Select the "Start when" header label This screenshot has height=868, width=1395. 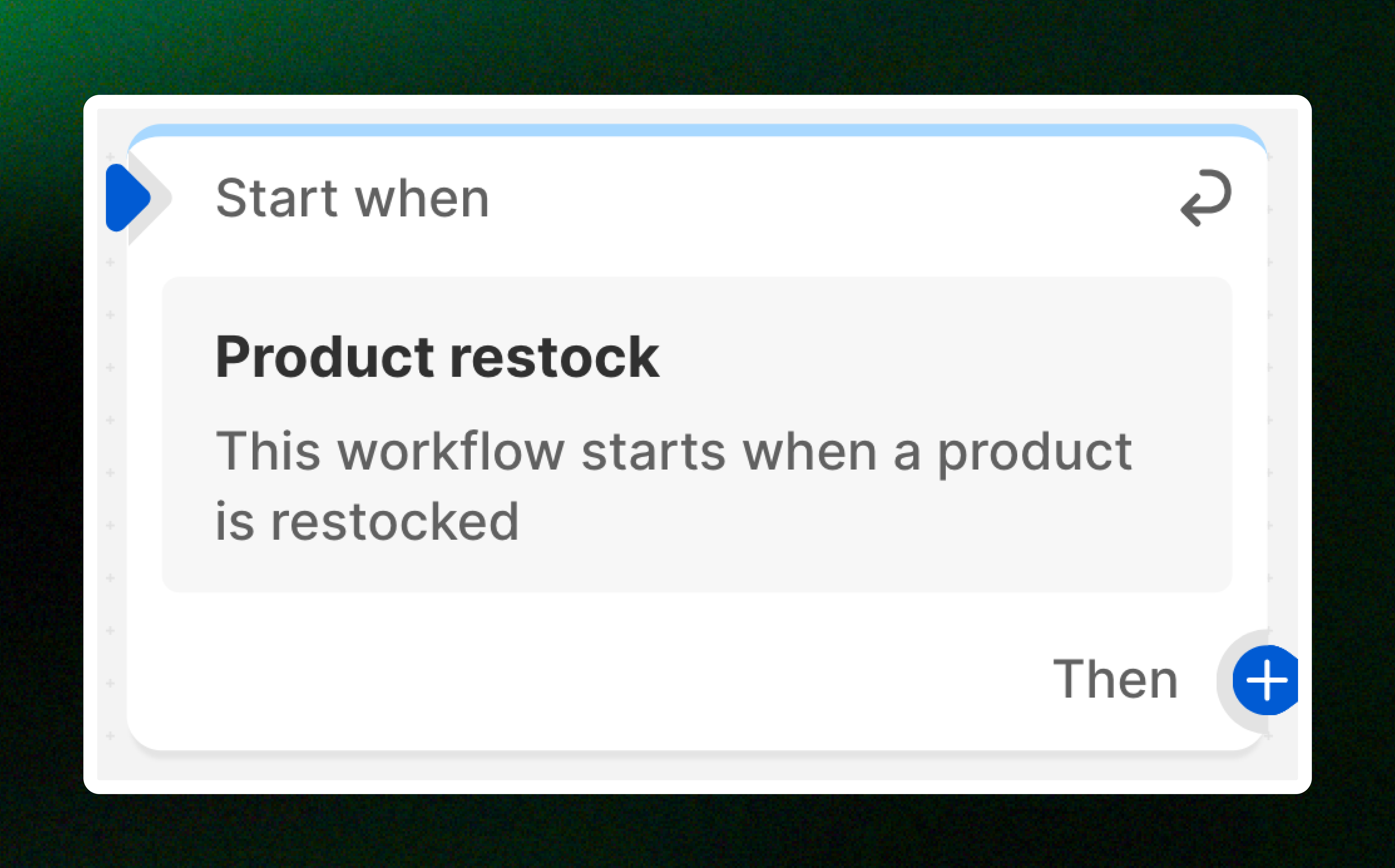(x=352, y=199)
